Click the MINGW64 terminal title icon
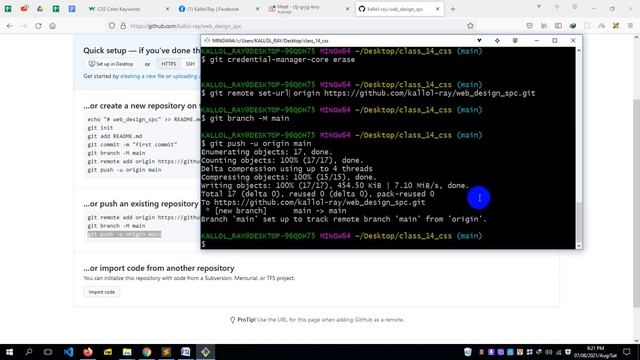 (207, 40)
